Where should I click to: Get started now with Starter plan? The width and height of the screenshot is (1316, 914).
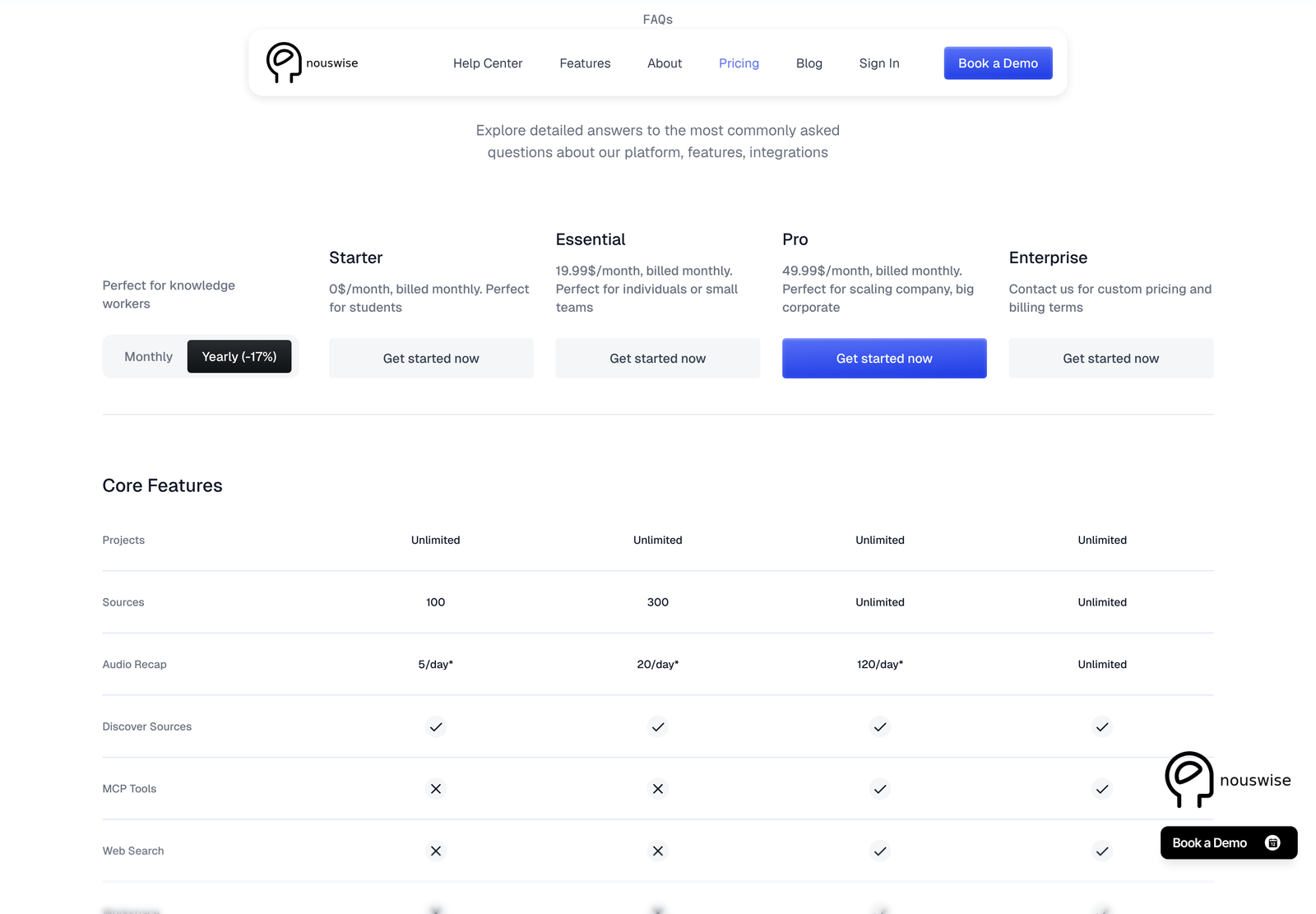(431, 358)
